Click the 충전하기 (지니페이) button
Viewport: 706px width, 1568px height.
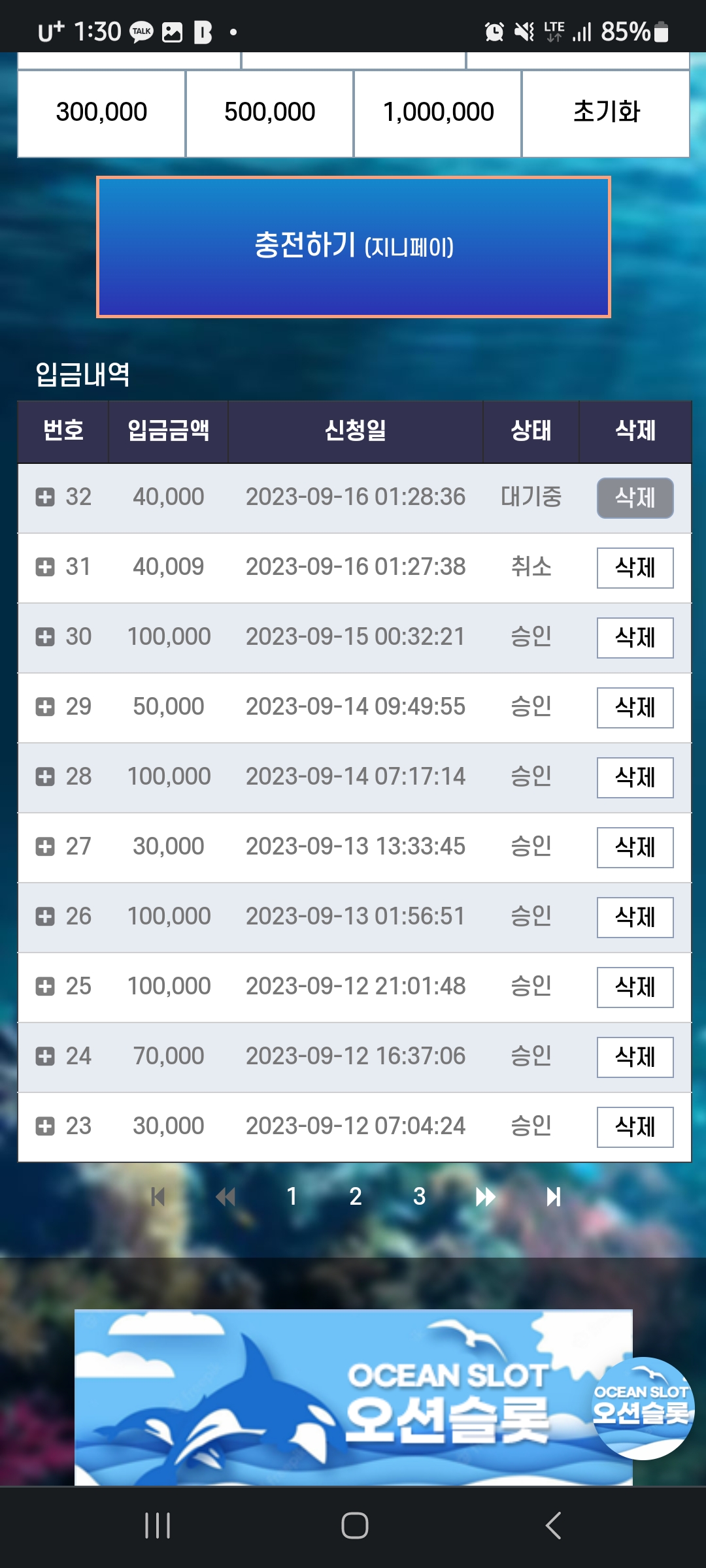[354, 247]
